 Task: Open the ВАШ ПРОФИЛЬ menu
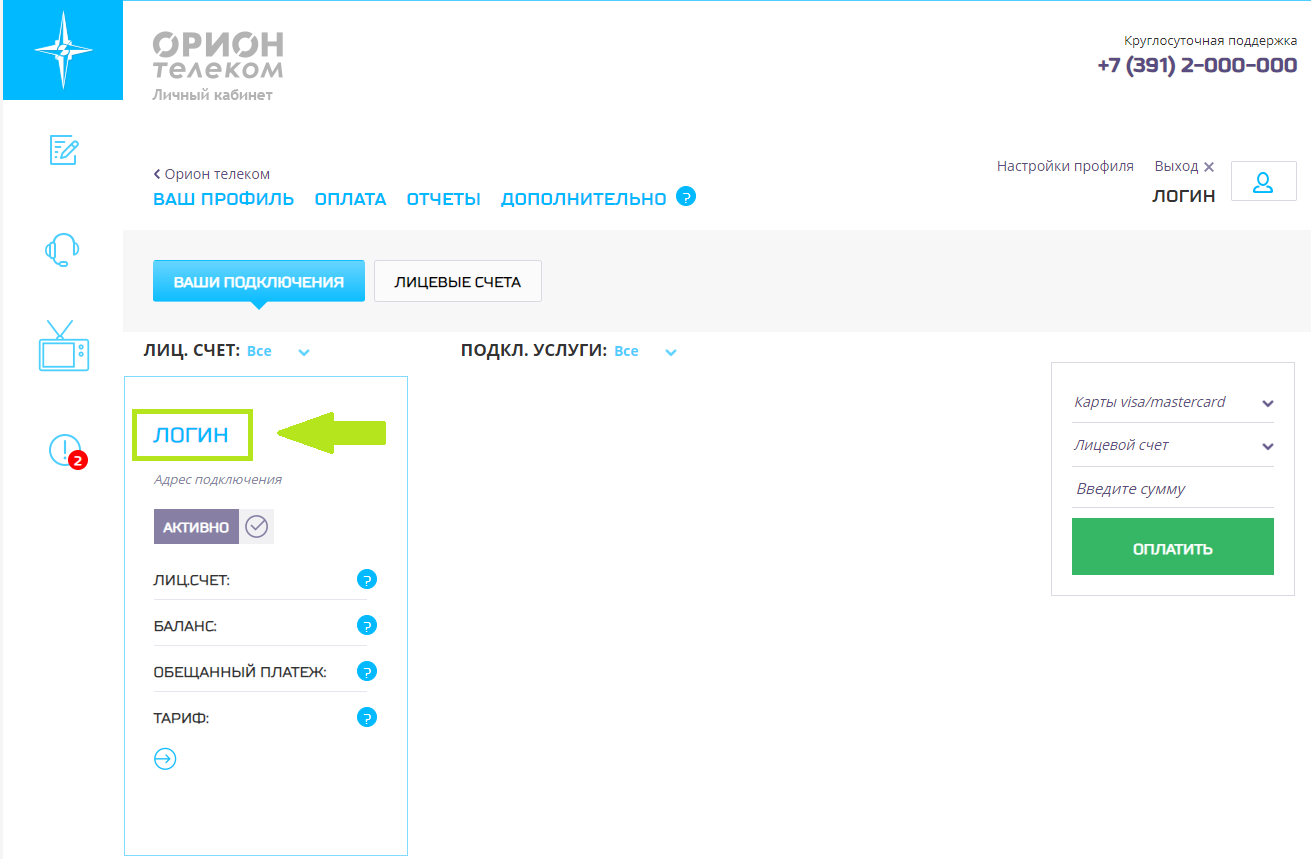click(224, 199)
